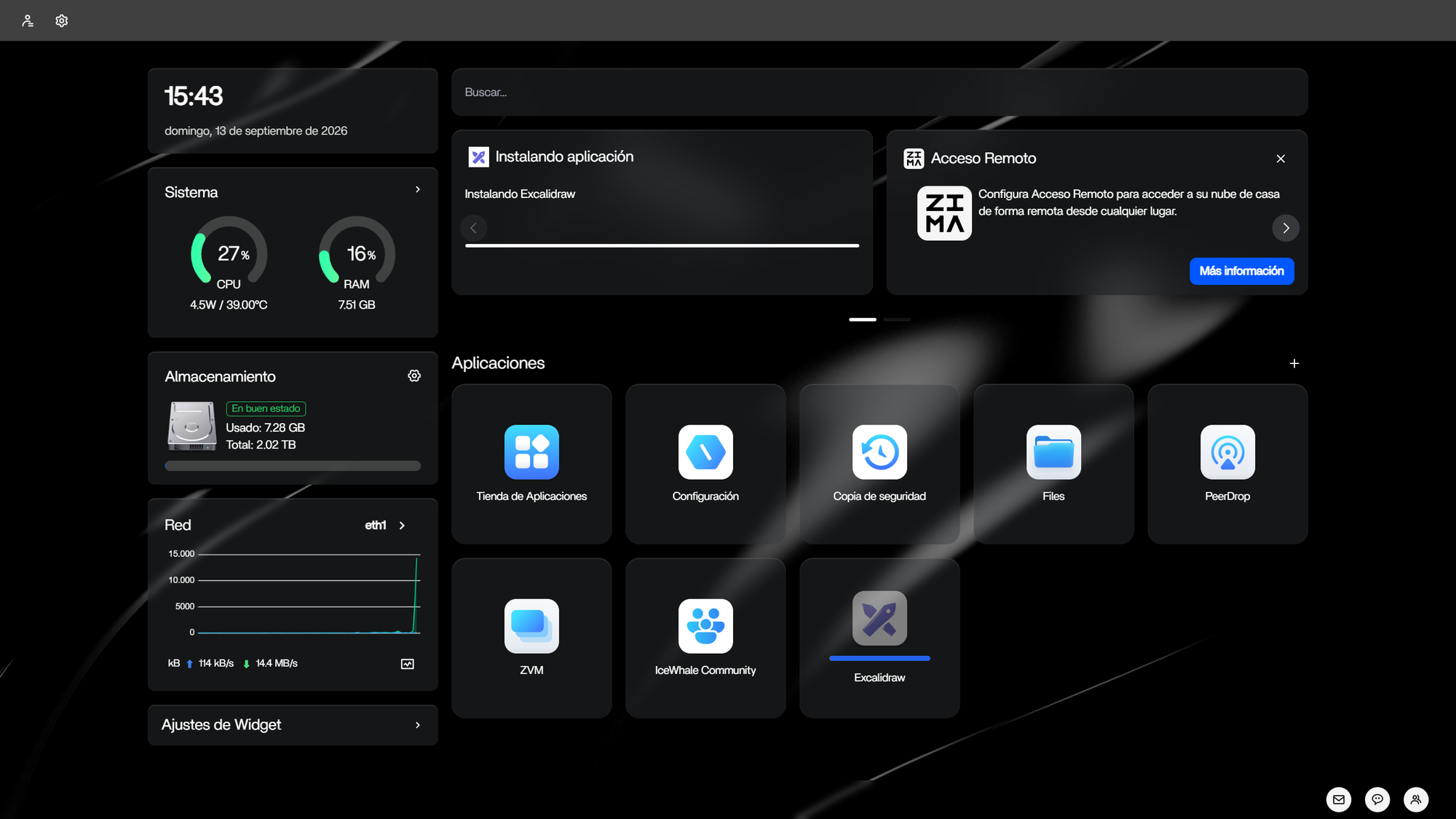Viewport: 1456px width, 819px height.
Task: Open IceWhale Community app
Action: 705,638
